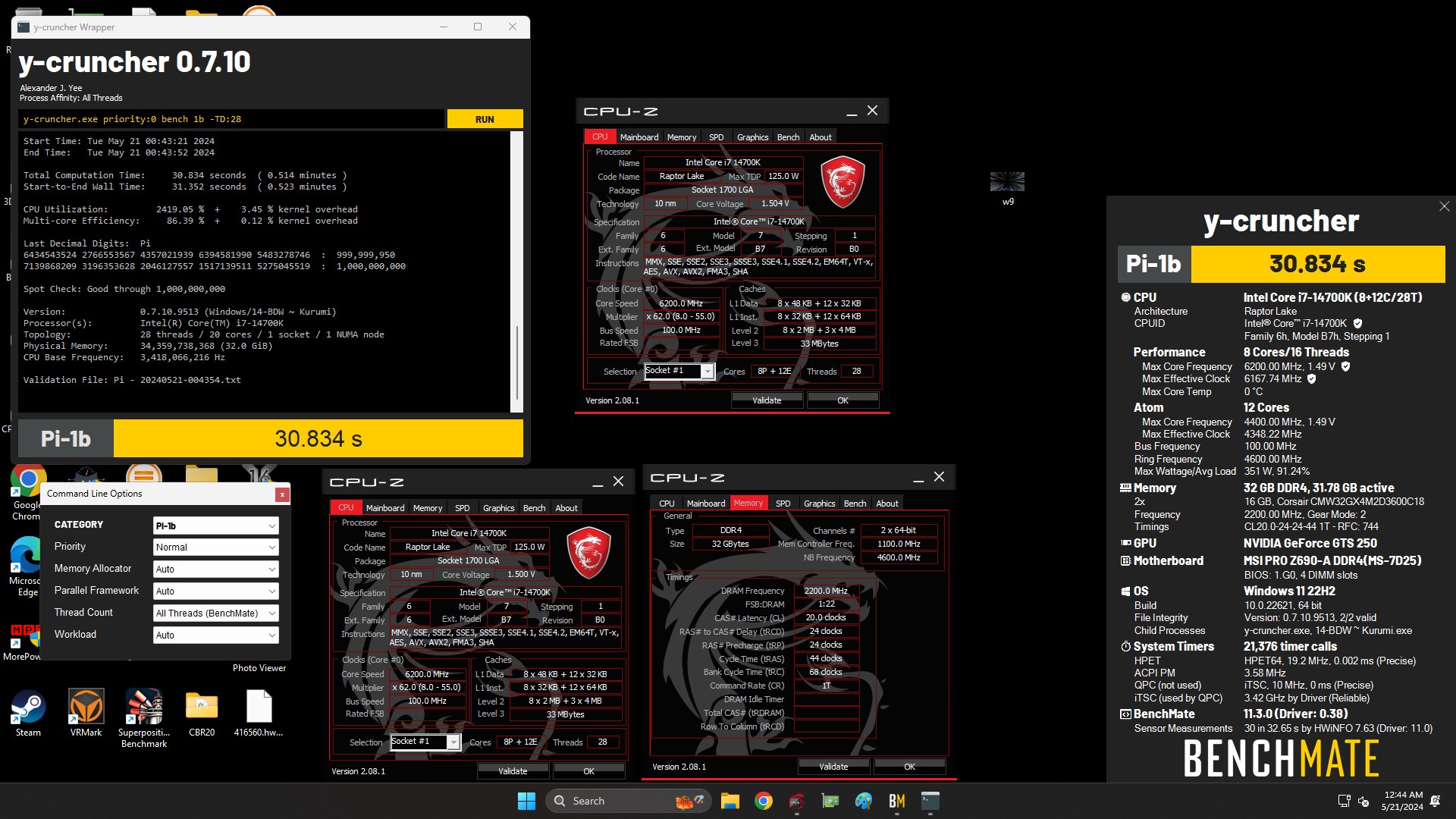This screenshot has width=1456, height=819.
Task: Open the terminal icon in taskbar
Action: point(930,801)
